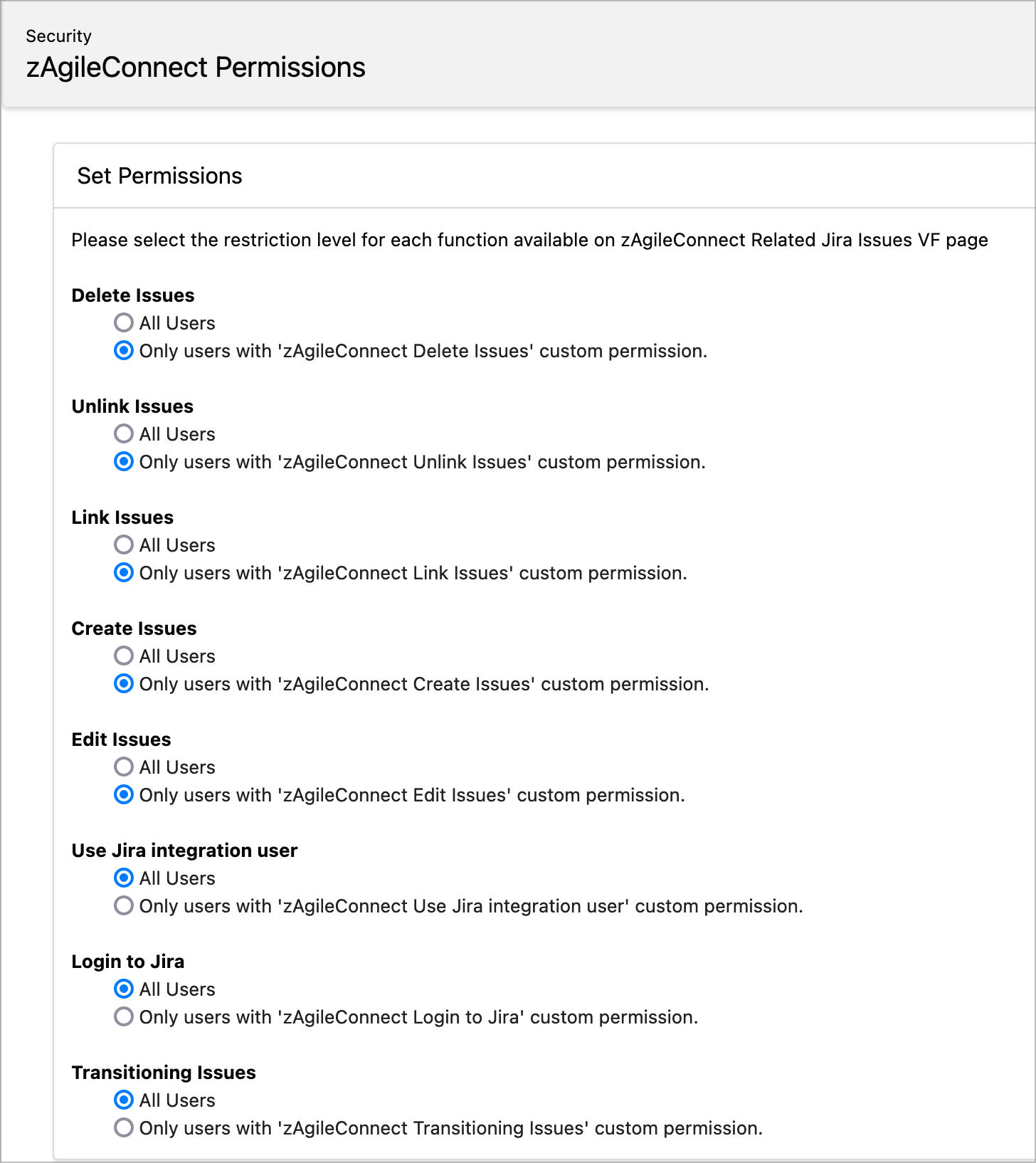Restrict Login to Jira to custom permission
This screenshot has width=1036, height=1163.
(124, 1017)
